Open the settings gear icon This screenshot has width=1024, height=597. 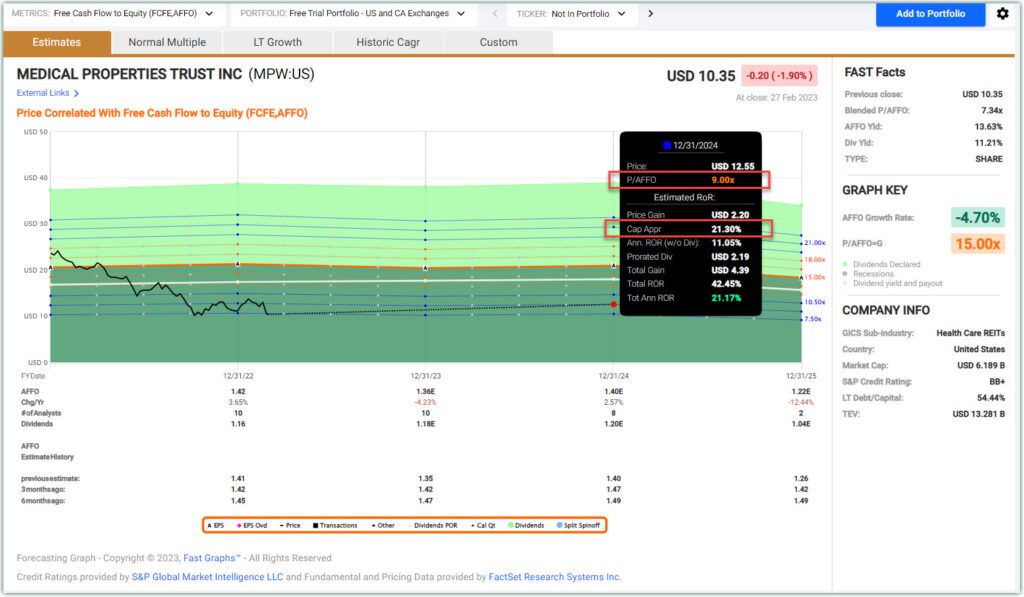[1002, 13]
